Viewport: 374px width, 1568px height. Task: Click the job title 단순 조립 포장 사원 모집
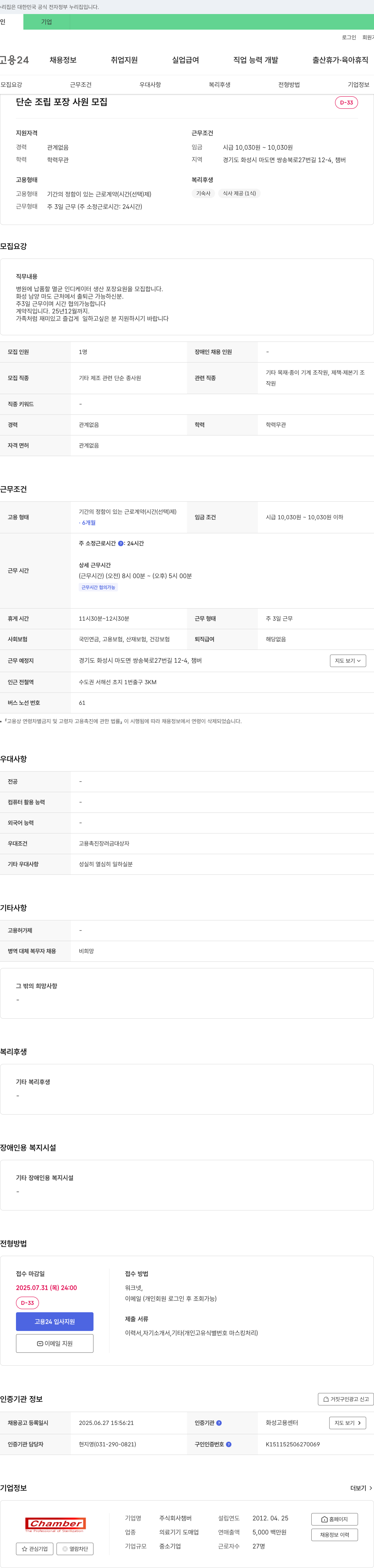tap(62, 102)
